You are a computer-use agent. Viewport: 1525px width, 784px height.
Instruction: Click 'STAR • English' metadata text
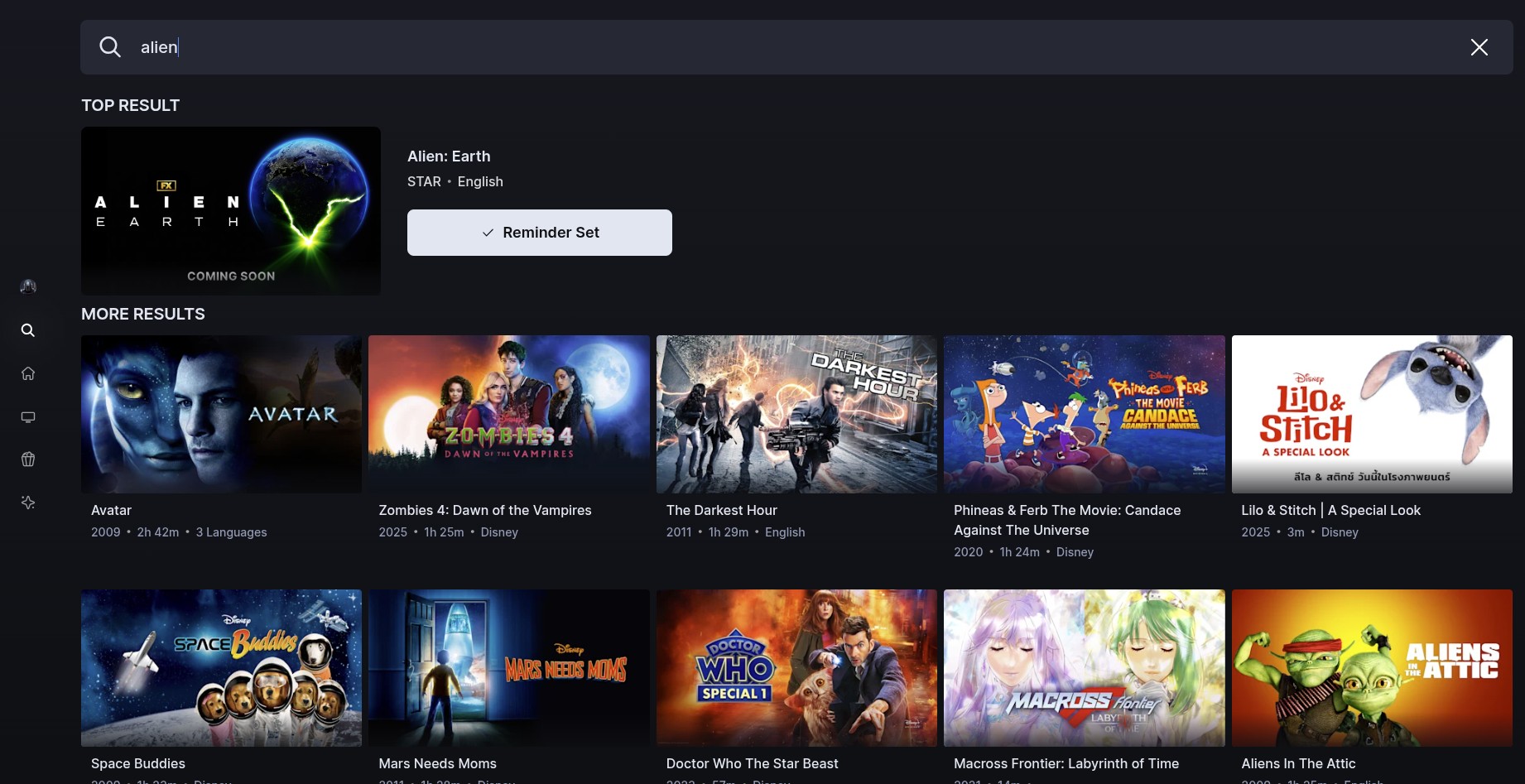455,182
